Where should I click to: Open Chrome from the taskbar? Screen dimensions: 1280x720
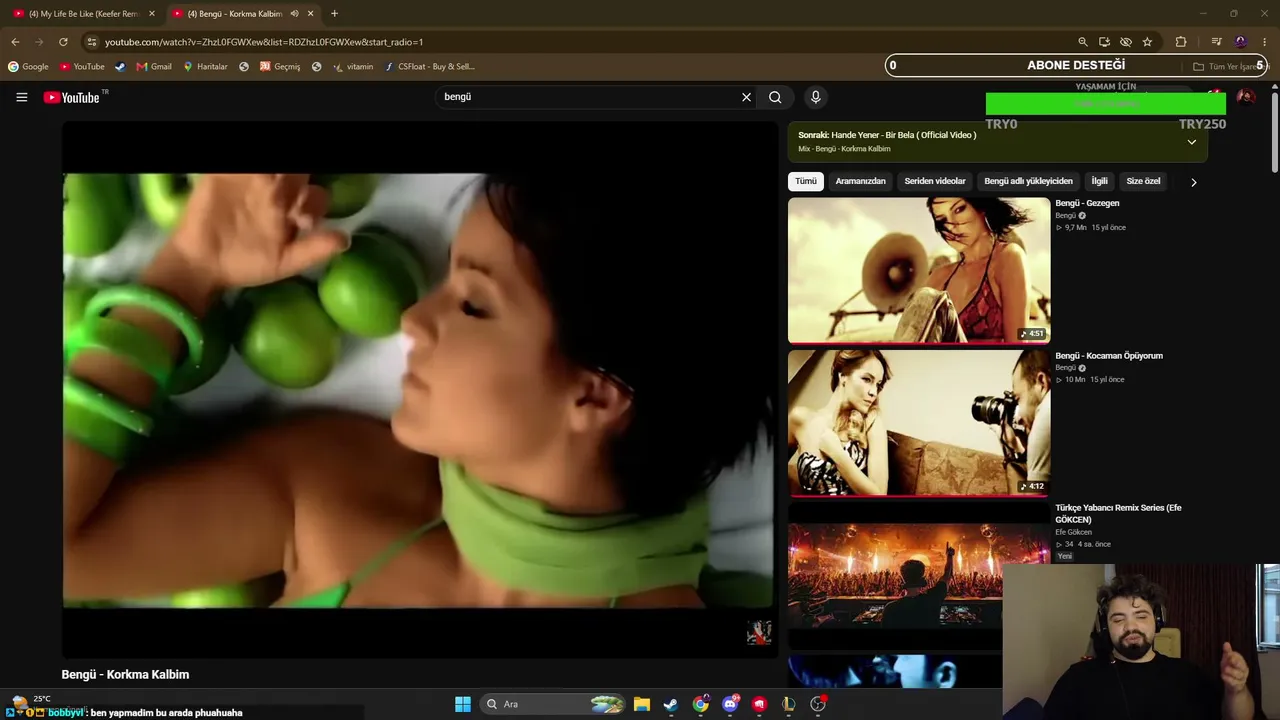(701, 704)
